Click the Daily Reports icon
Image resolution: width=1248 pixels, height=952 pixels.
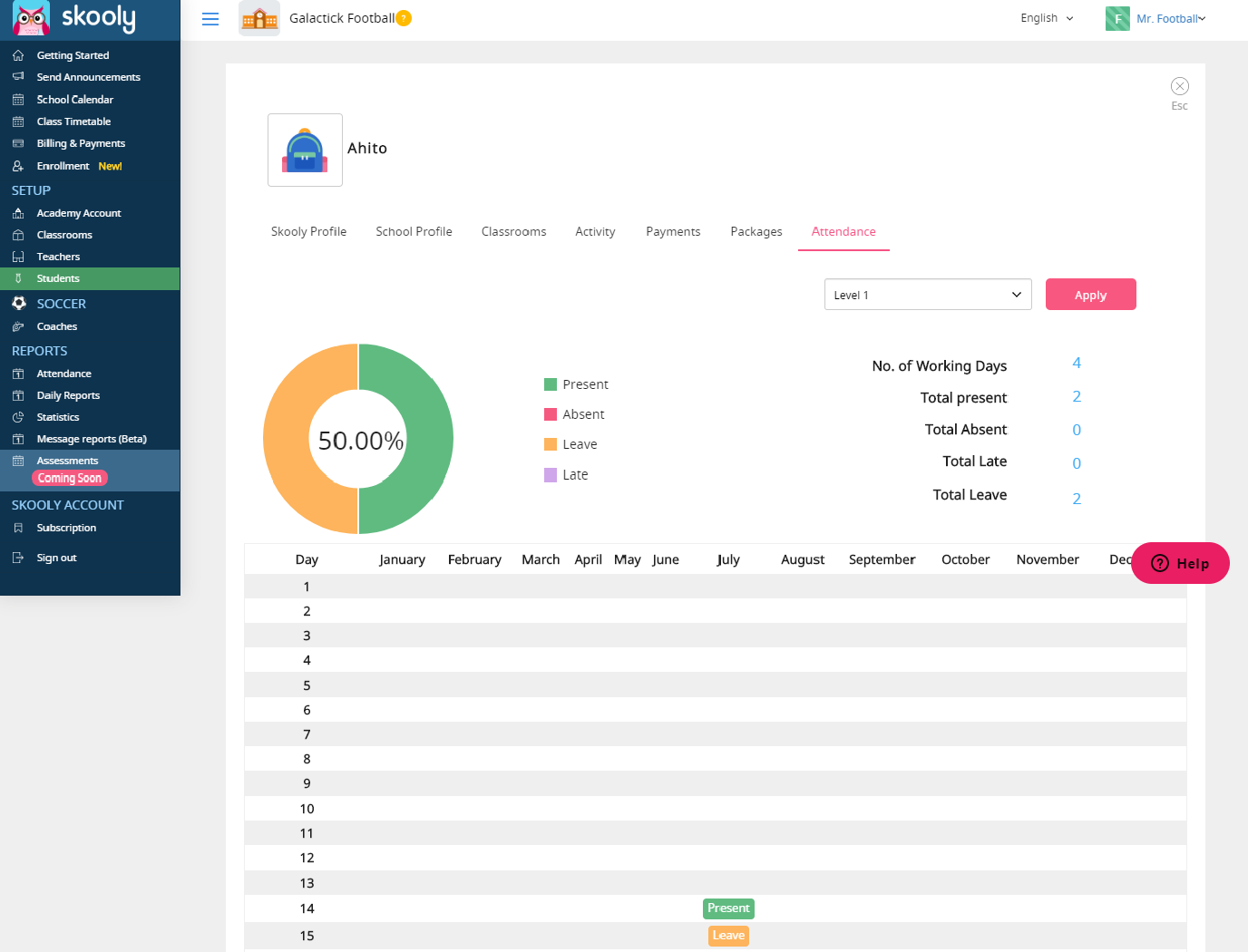(x=18, y=395)
